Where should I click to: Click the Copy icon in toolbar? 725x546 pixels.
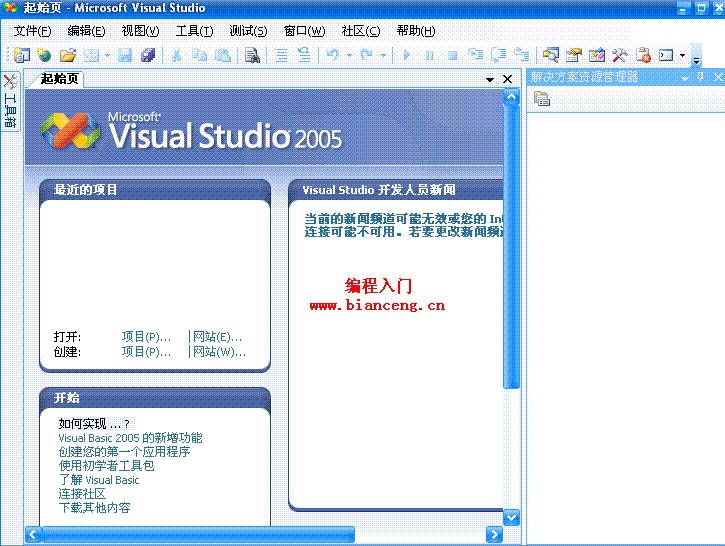click(x=199, y=55)
